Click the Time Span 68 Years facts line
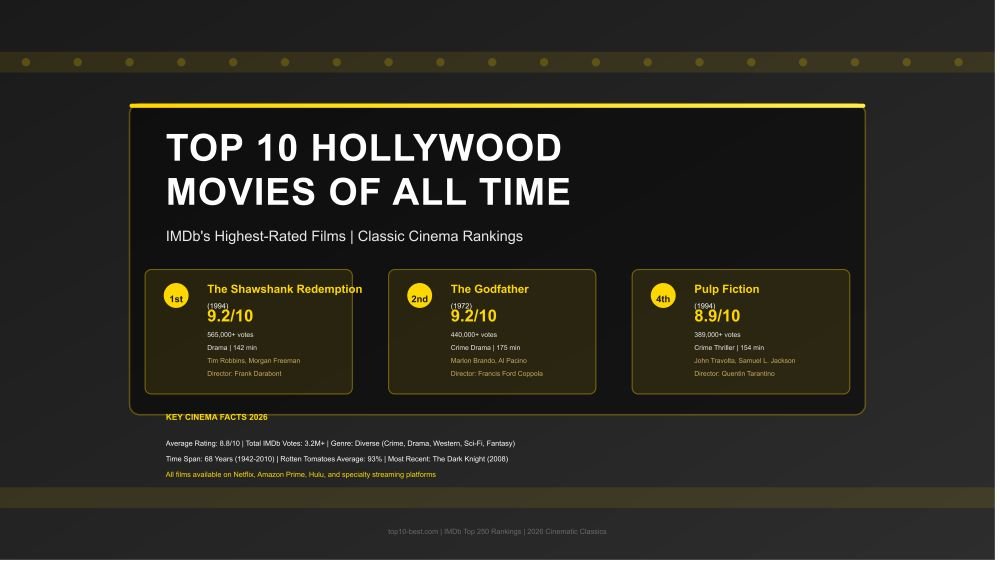This screenshot has width=1000, height=565. [339, 460]
